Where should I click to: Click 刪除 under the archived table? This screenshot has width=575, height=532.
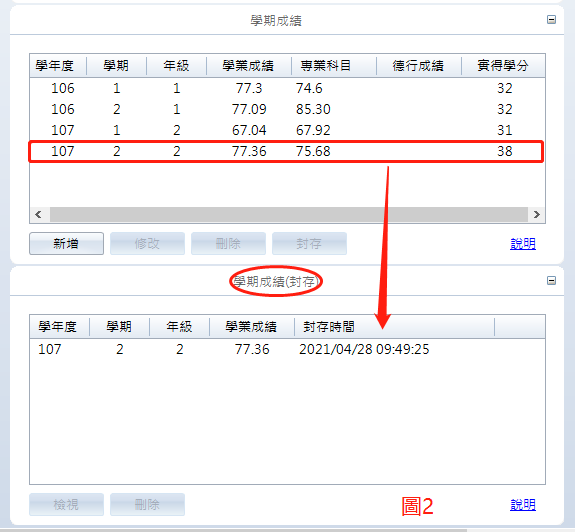point(147,505)
